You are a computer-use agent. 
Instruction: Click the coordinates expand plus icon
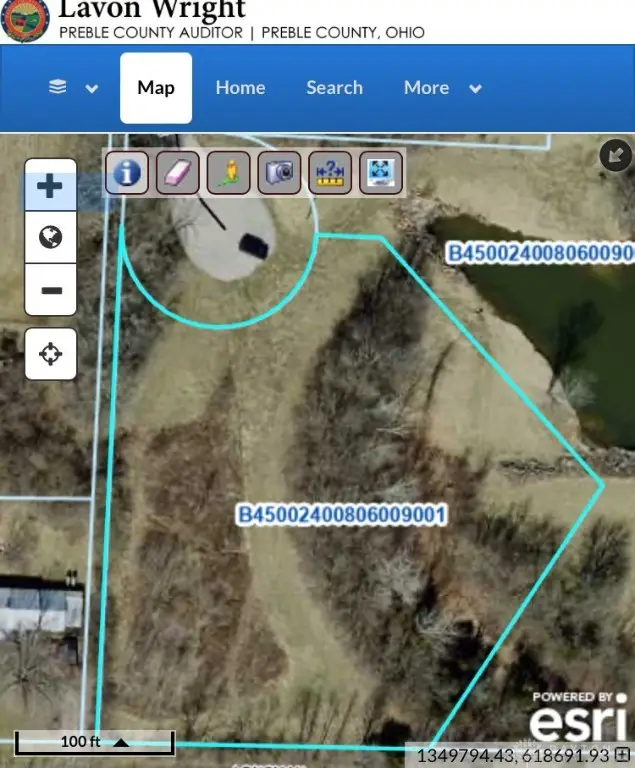click(x=623, y=754)
